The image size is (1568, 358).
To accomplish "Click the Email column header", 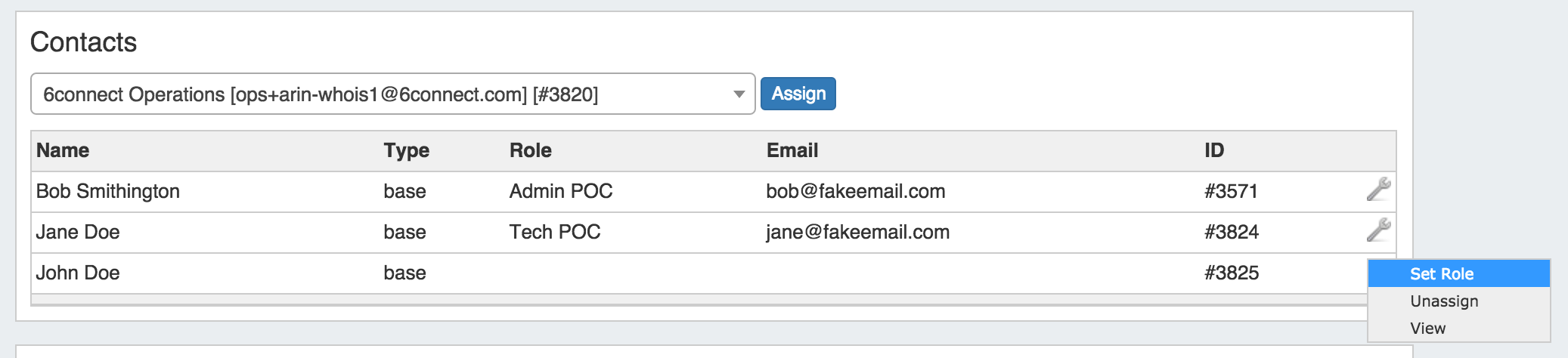I will coord(792,150).
